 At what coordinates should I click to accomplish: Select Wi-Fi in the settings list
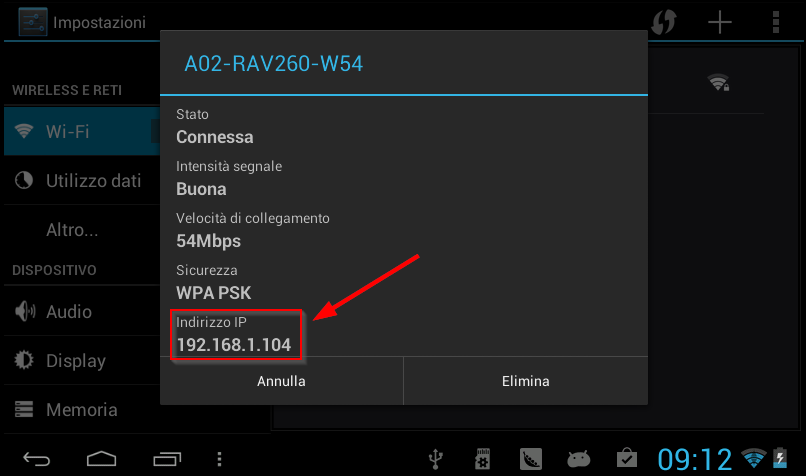pos(82,131)
